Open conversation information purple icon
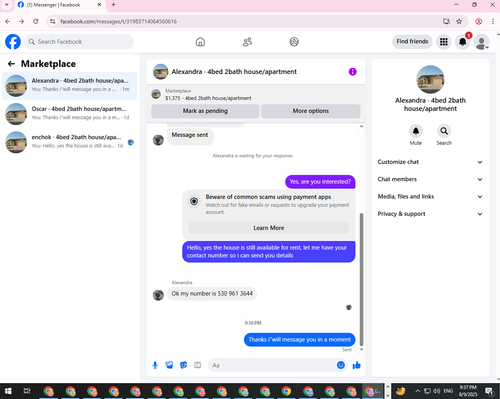500x399 pixels. tap(353, 72)
